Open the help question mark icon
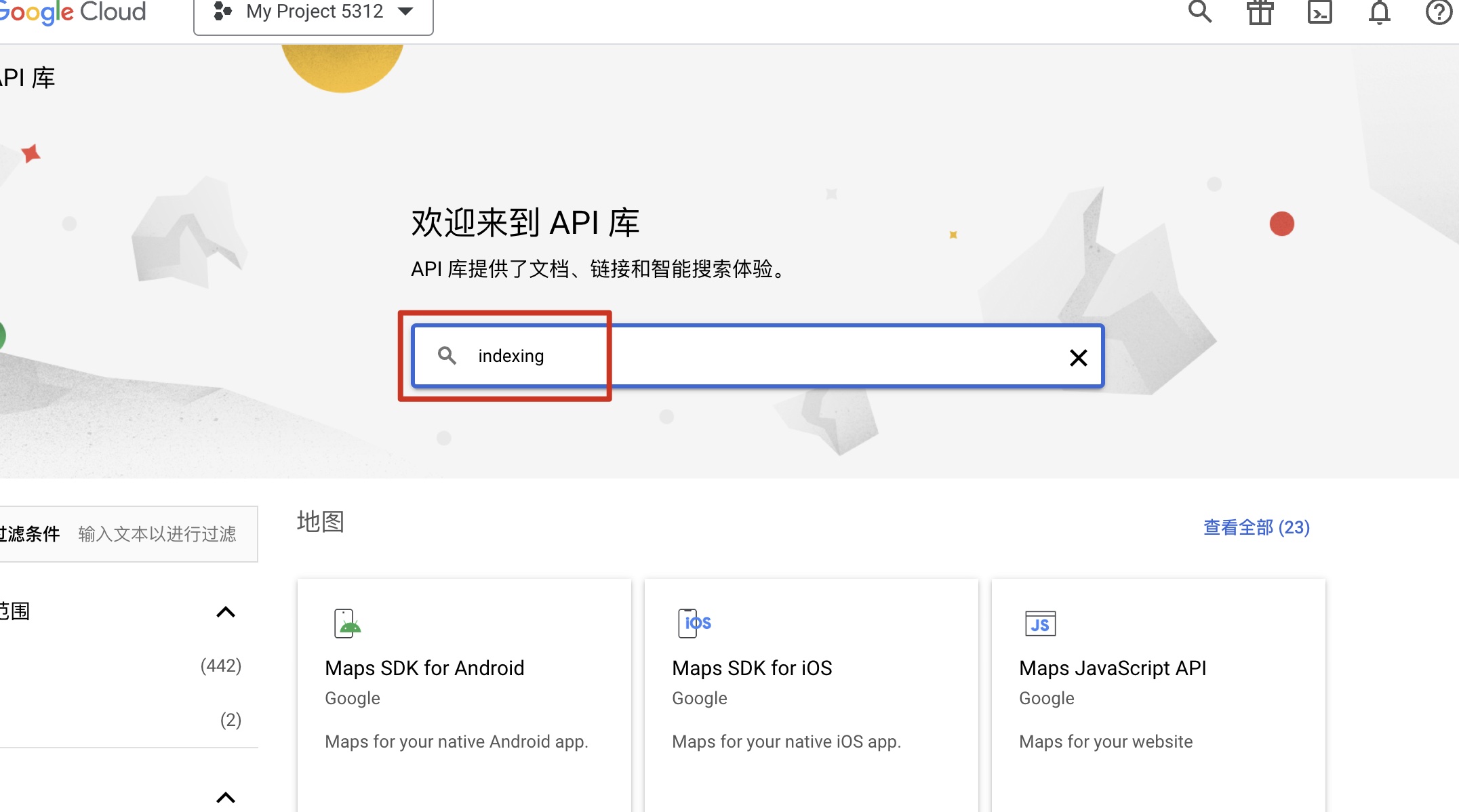1459x812 pixels. pos(1439,12)
